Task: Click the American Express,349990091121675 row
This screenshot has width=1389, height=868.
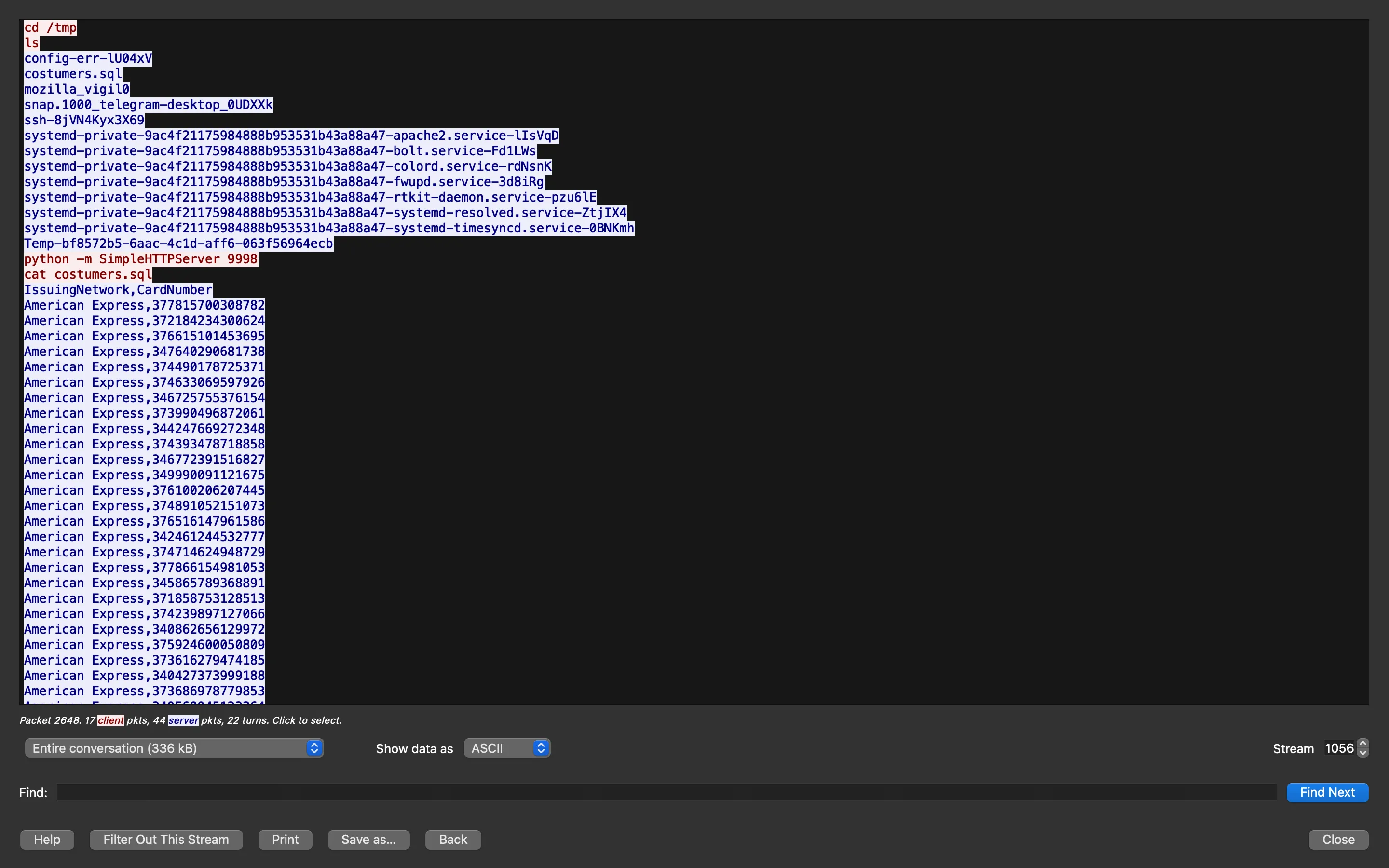Action: pyautogui.click(x=145, y=475)
